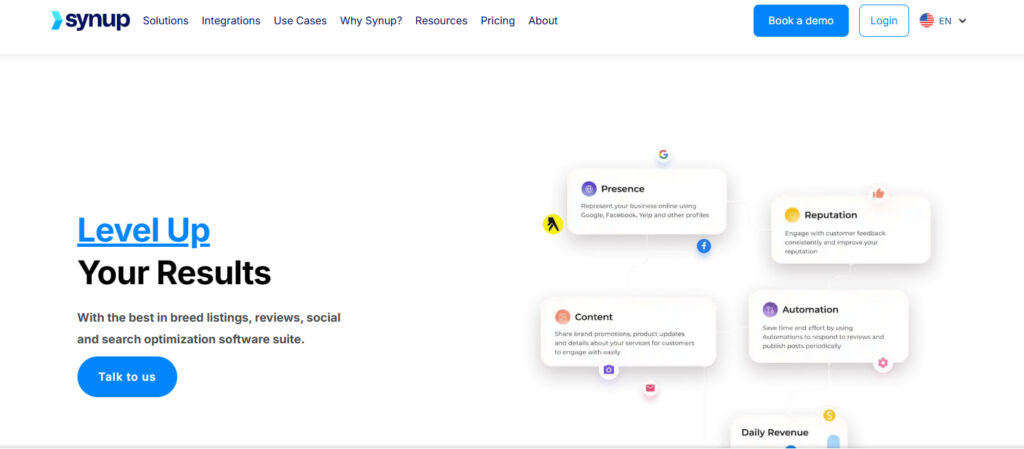Click the Level Up headline link
This screenshot has height=449, width=1024.
[144, 230]
